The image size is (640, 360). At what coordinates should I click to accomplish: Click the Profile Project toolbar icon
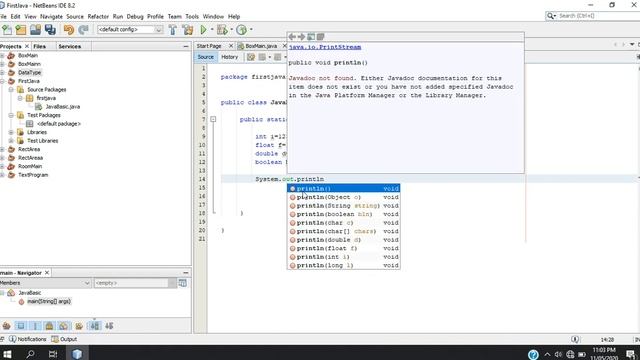click(x=242, y=29)
